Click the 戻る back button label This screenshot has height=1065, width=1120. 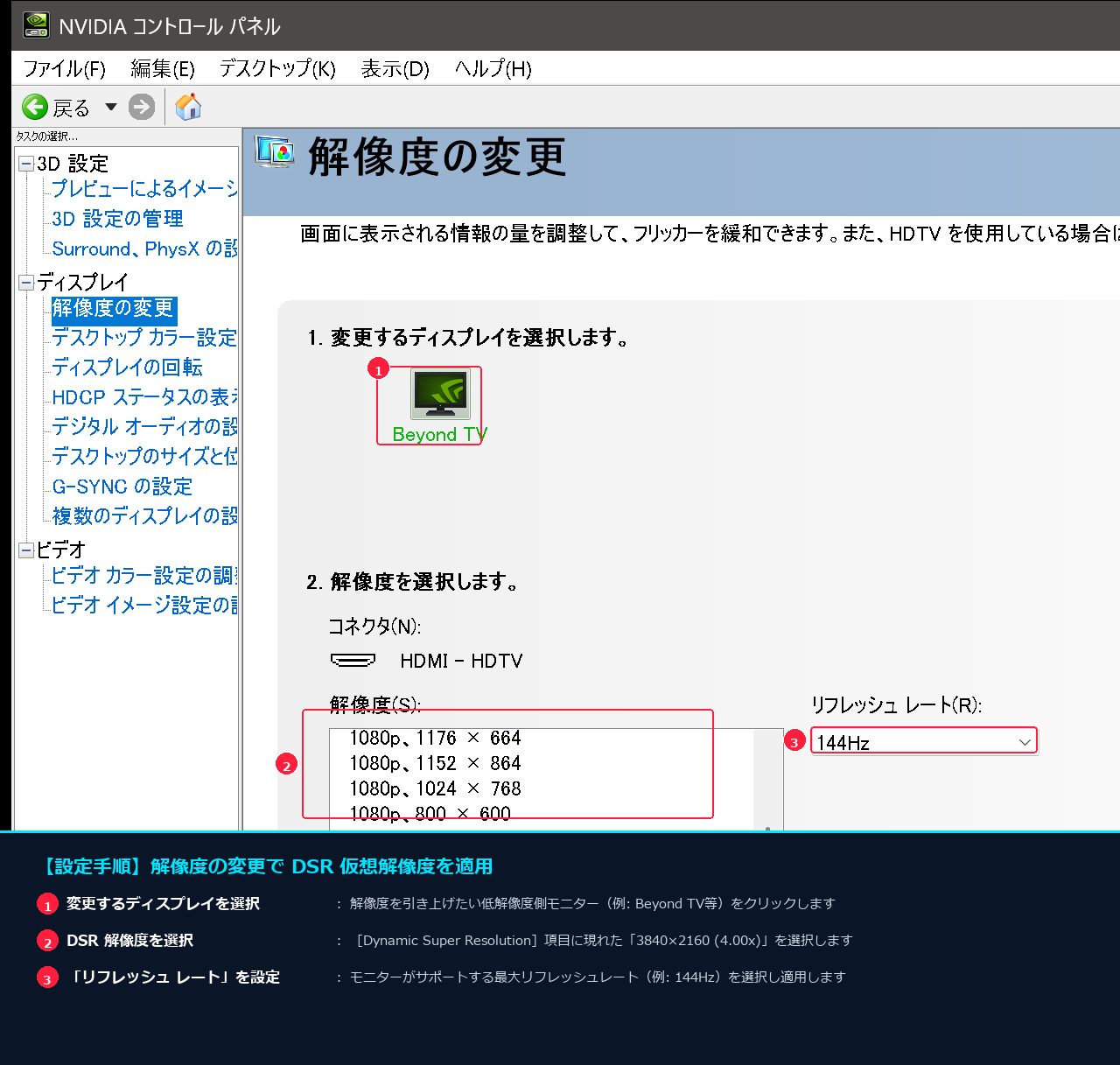tap(71, 108)
